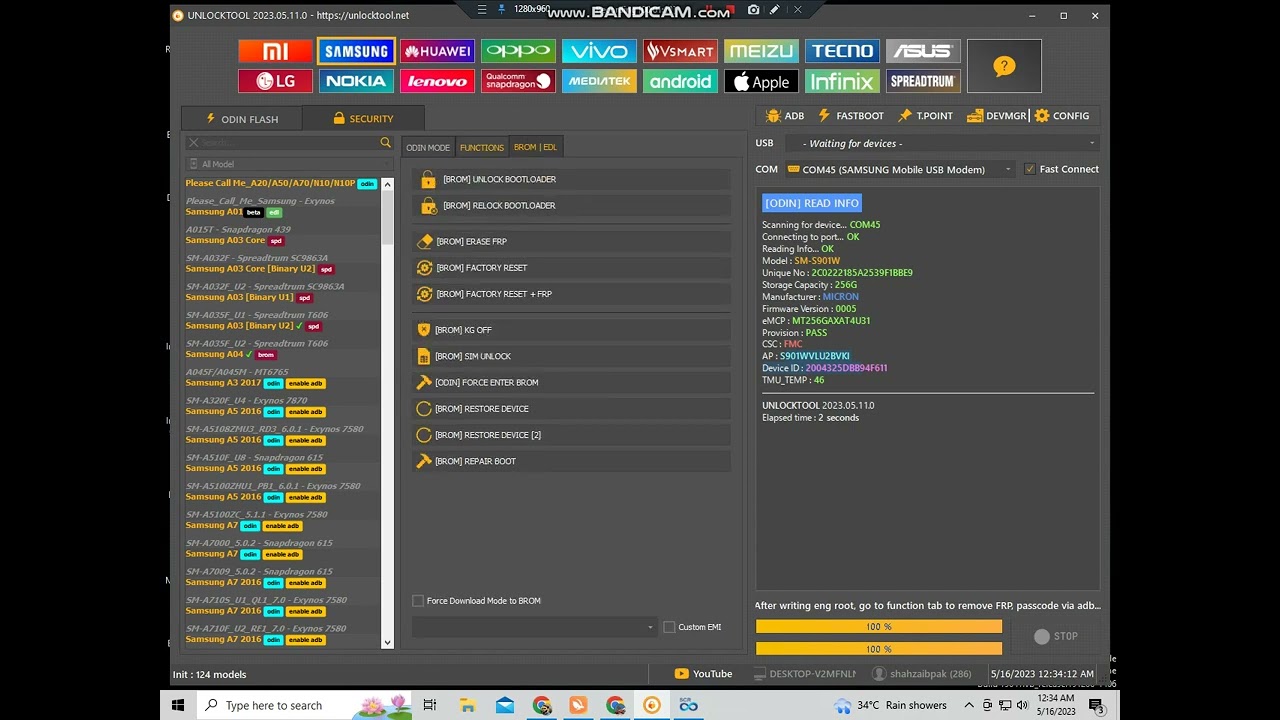The height and width of the screenshot is (720, 1280).
Task: Run BROM Repair Boot
Action: click(571, 461)
